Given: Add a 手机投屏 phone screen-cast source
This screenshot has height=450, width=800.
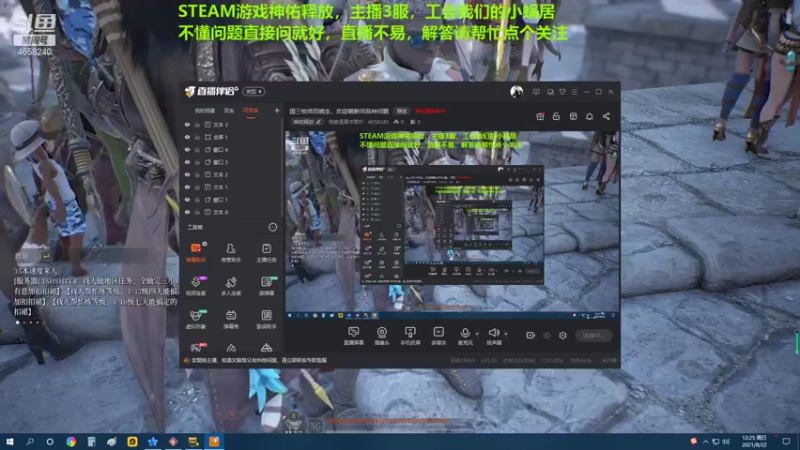Looking at the screenshot, I should 410,336.
